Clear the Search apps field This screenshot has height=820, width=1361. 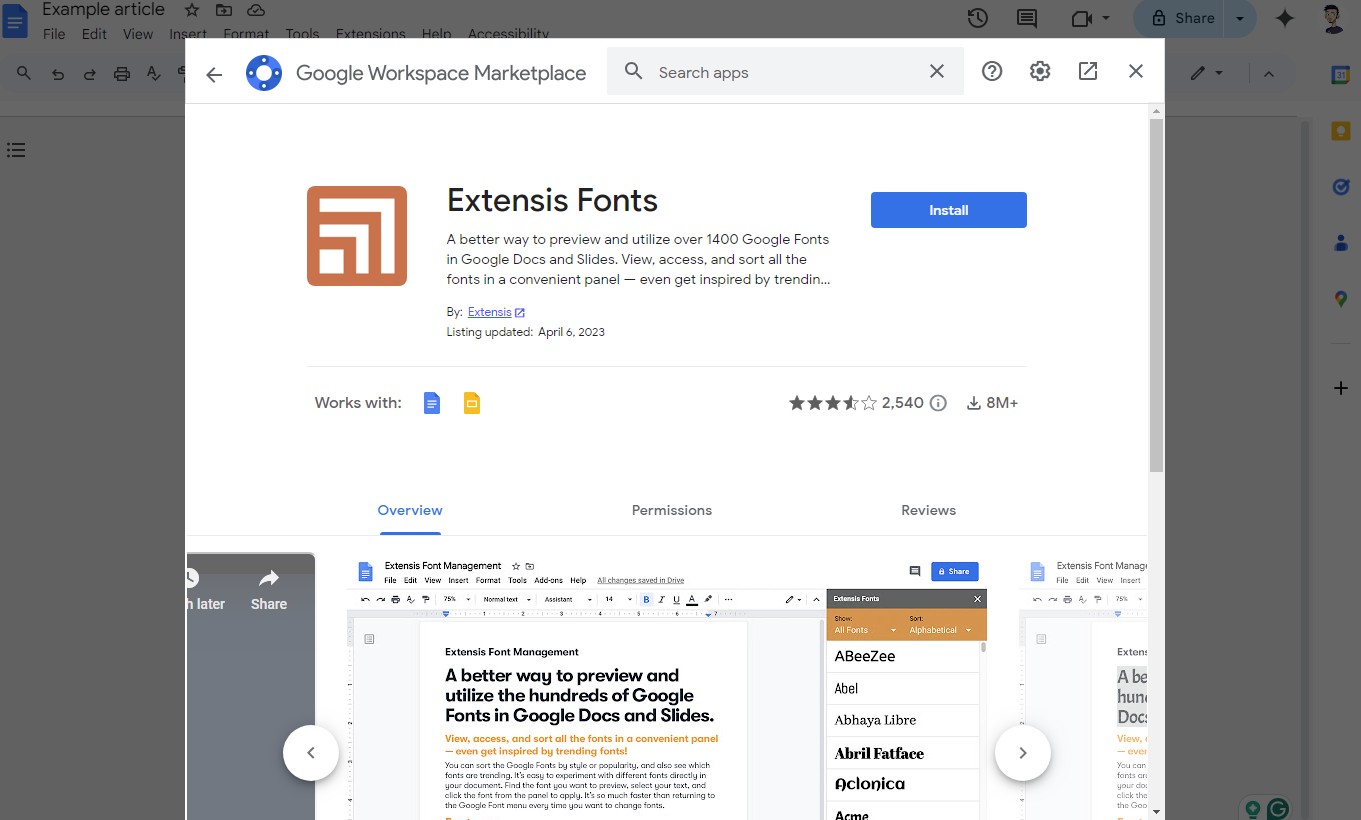pyautogui.click(x=937, y=71)
